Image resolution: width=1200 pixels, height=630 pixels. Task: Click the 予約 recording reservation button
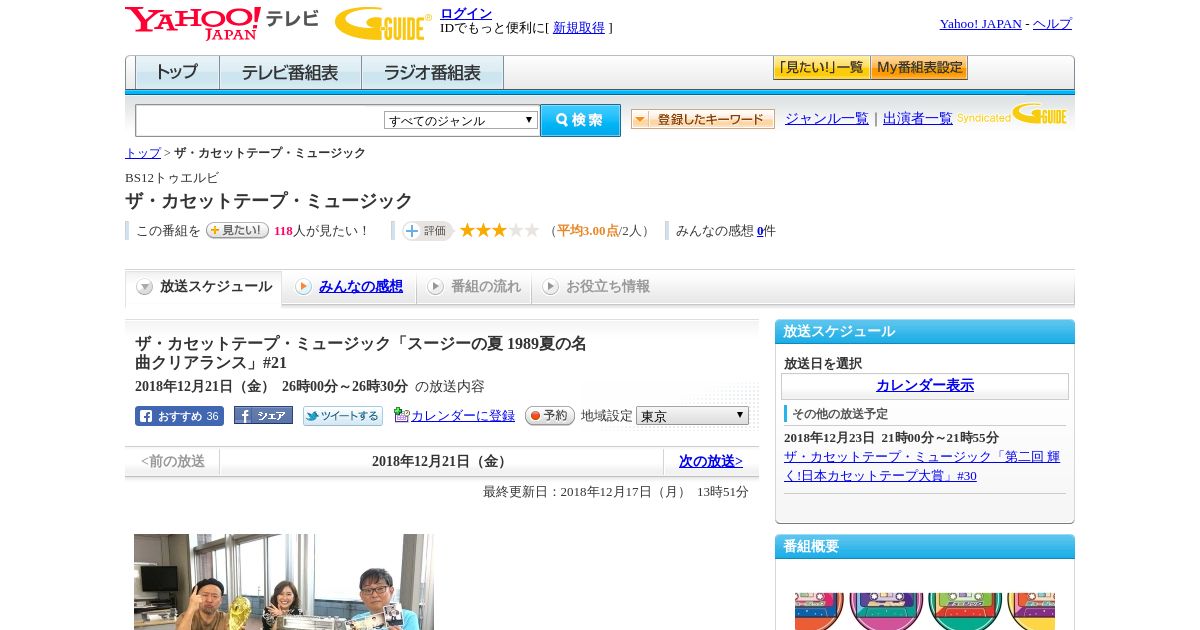tap(550, 416)
